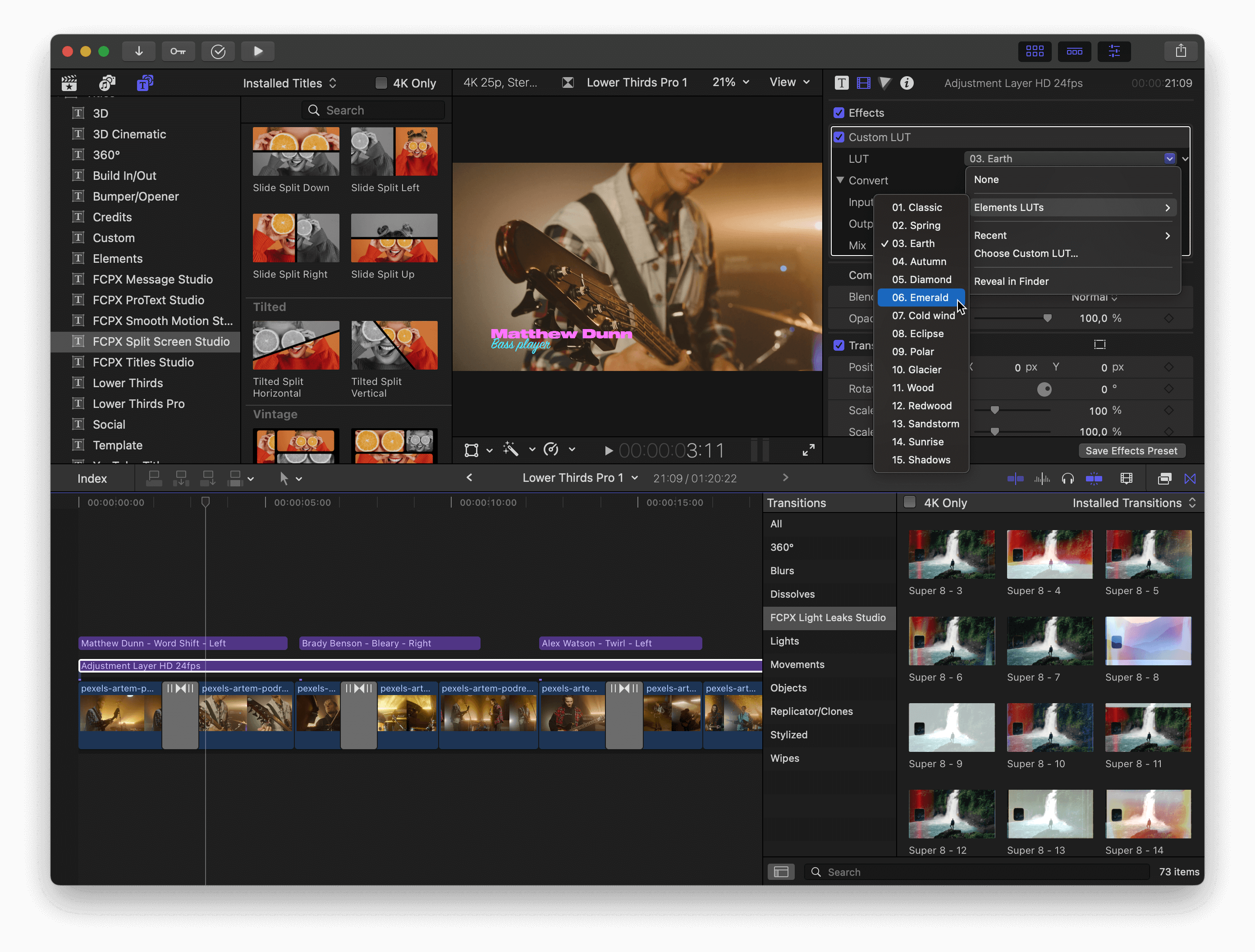Screen dimensions: 1255x952
Task: Enable 4K Only in titles browser
Action: pos(381,83)
